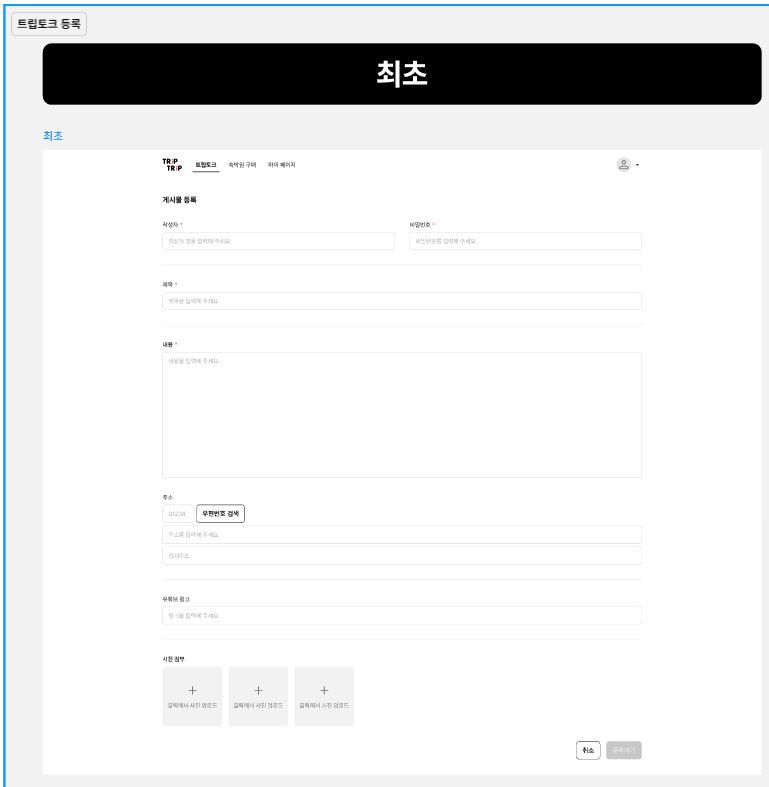Click the zip code 01234 field
The width and height of the screenshot is (769, 787).
click(178, 514)
